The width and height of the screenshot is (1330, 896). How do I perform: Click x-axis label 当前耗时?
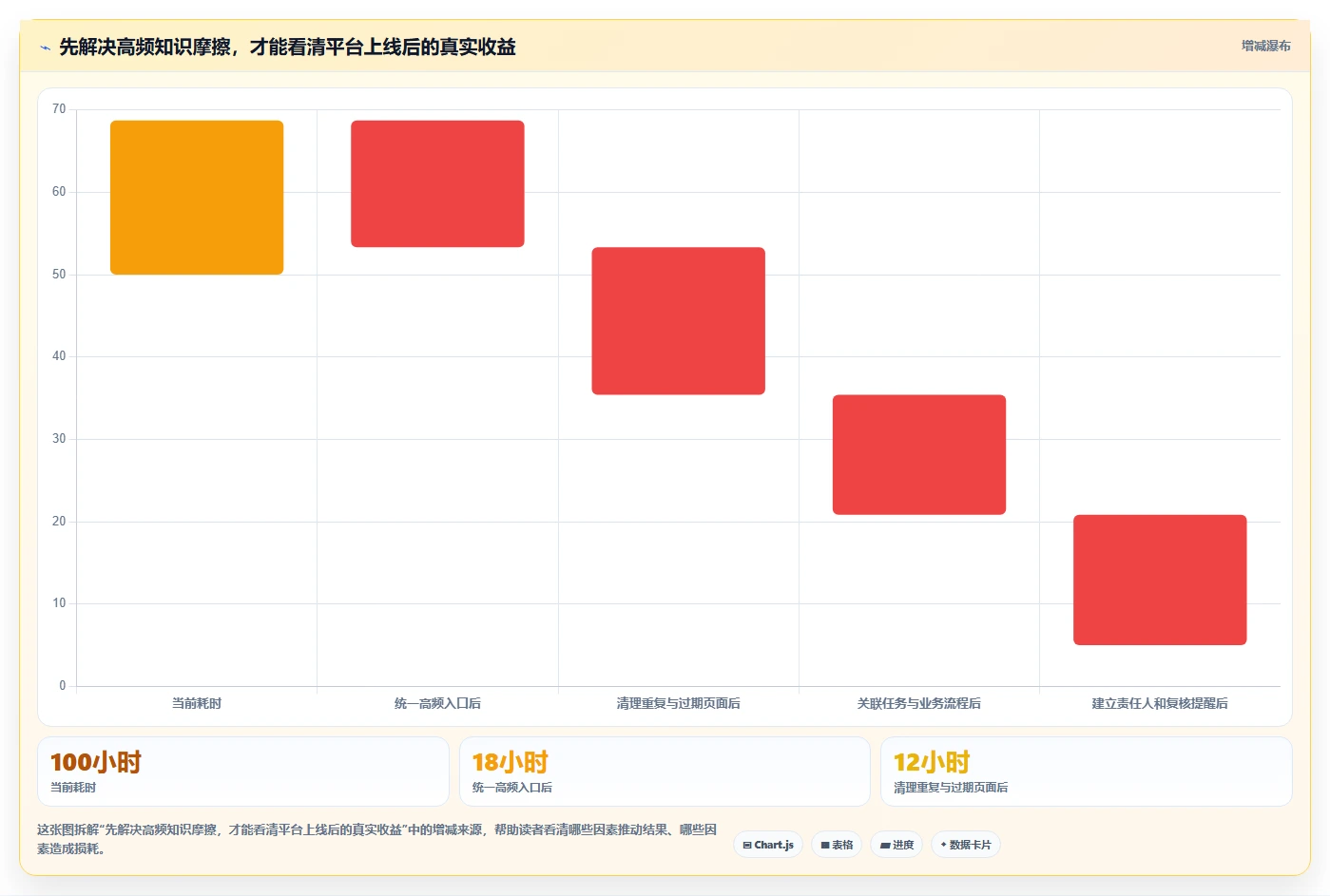[x=197, y=703]
